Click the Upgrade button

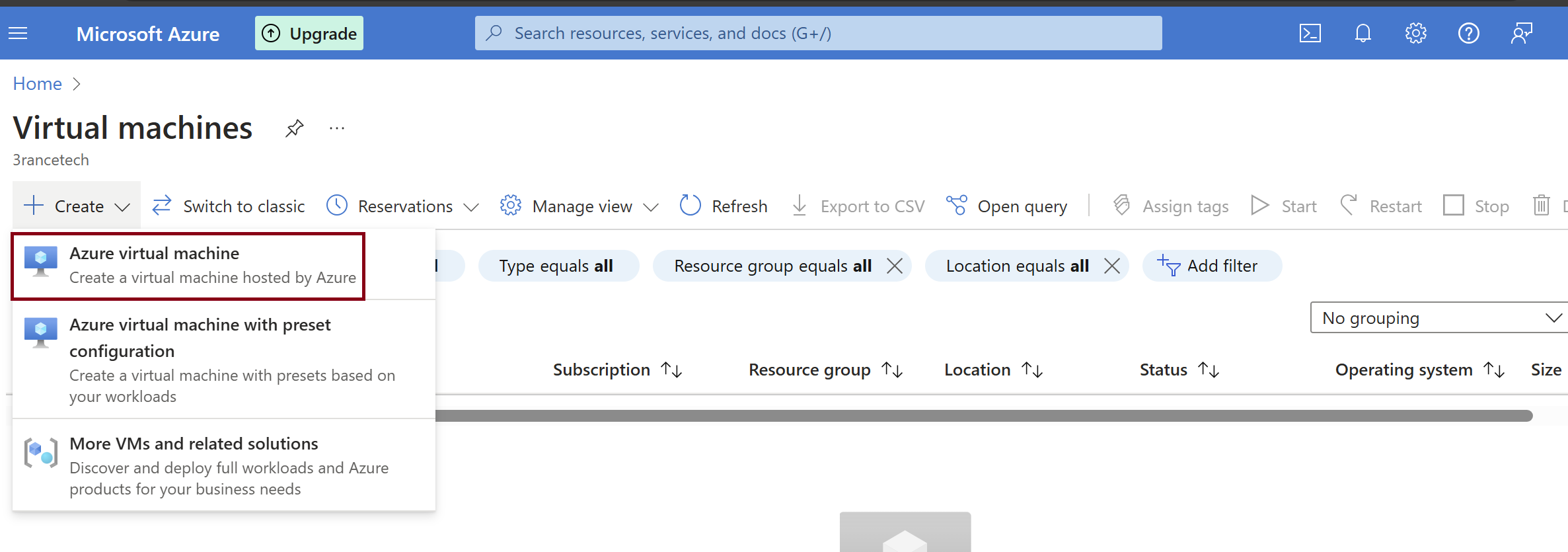pyautogui.click(x=309, y=33)
